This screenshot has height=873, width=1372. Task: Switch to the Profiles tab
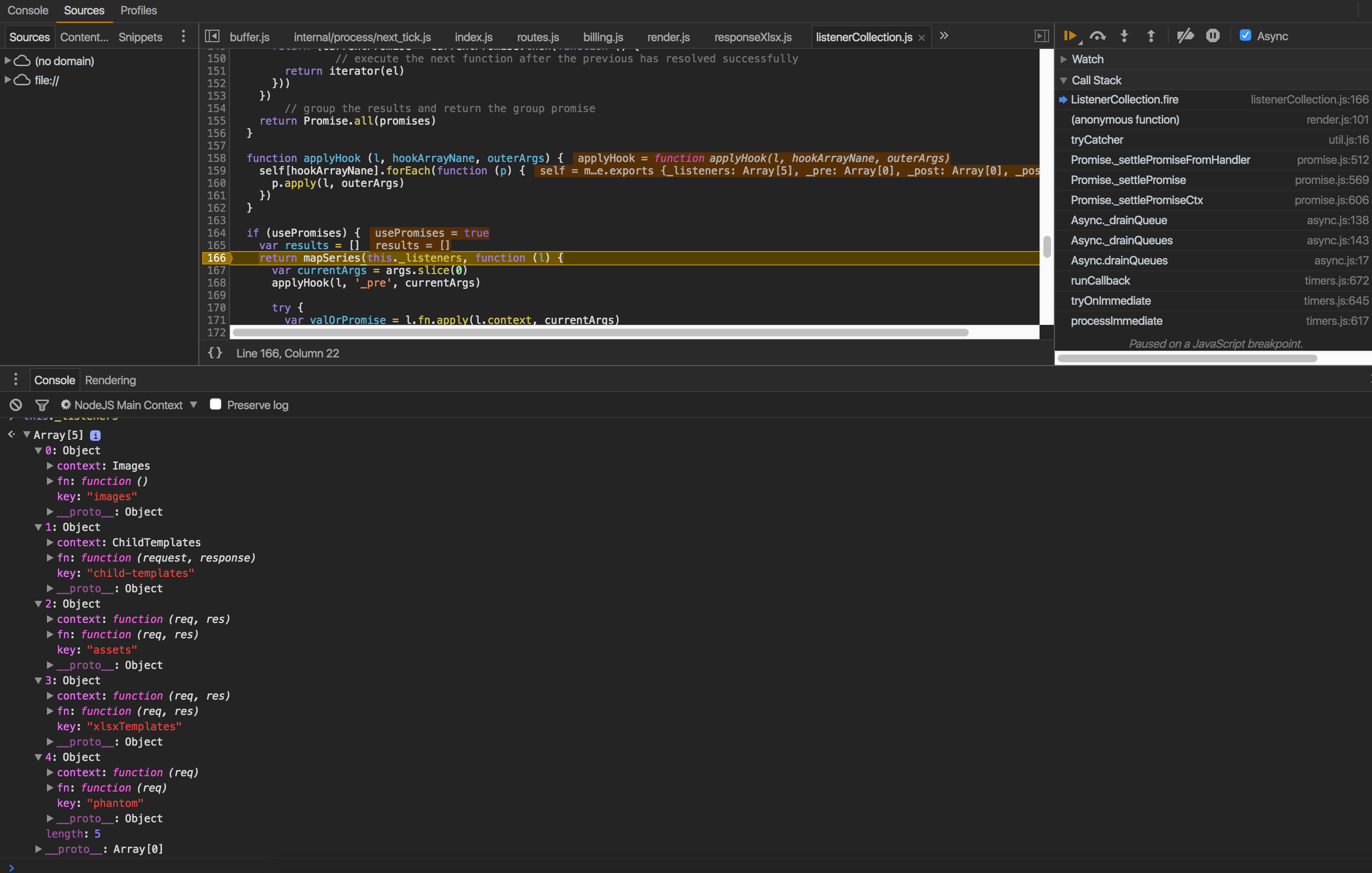pos(138,10)
